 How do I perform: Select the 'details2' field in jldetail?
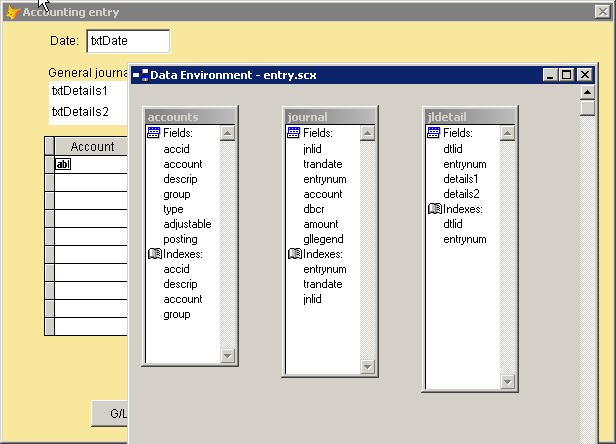[461, 194]
